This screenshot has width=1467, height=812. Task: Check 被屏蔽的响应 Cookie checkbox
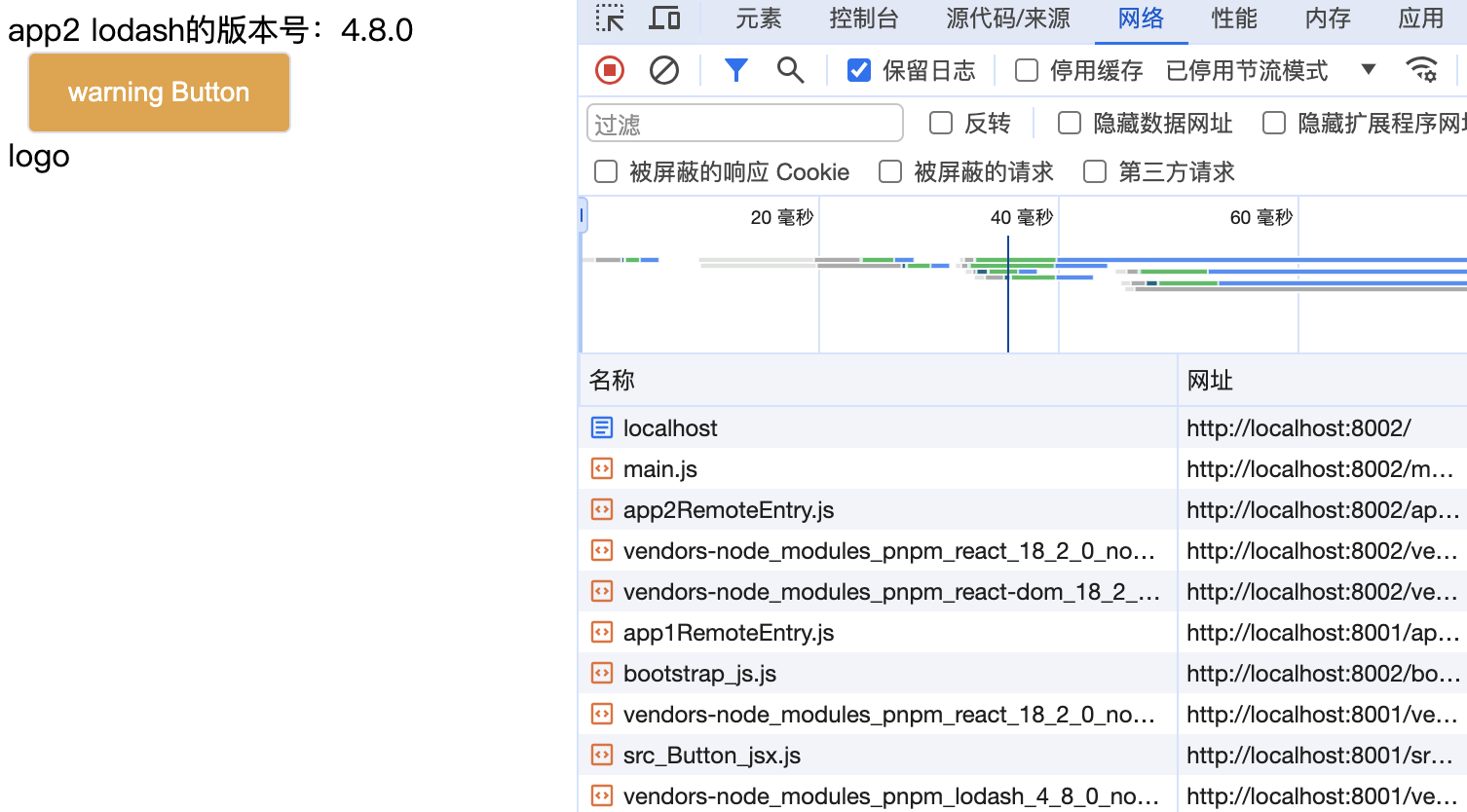(x=606, y=171)
